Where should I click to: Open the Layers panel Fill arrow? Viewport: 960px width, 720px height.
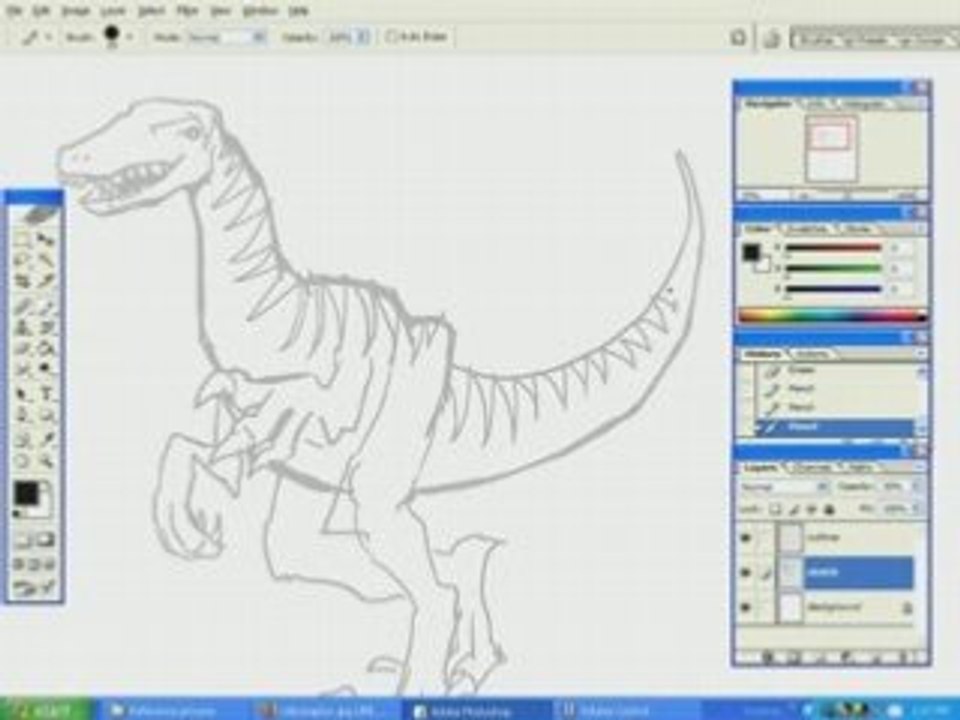pos(916,509)
